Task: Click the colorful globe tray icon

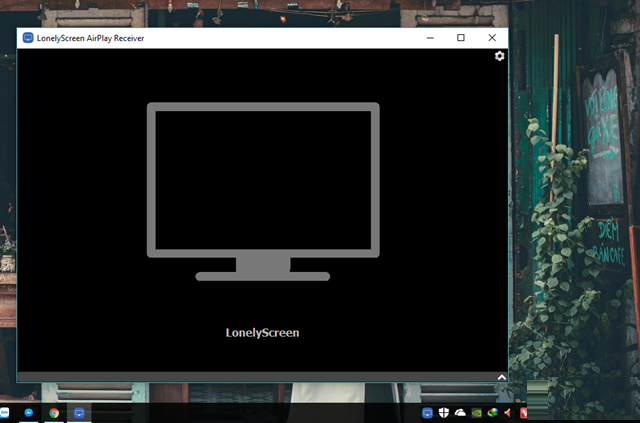Action: (493, 413)
